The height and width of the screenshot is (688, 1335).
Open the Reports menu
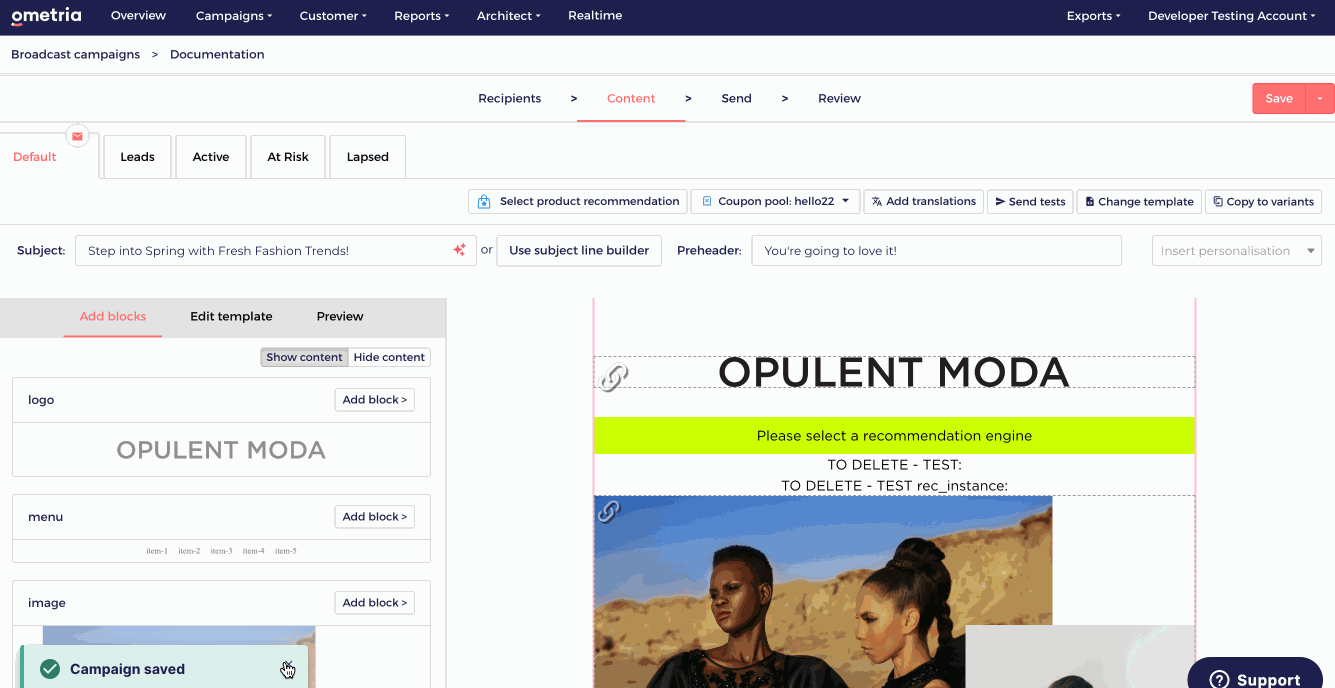421,15
